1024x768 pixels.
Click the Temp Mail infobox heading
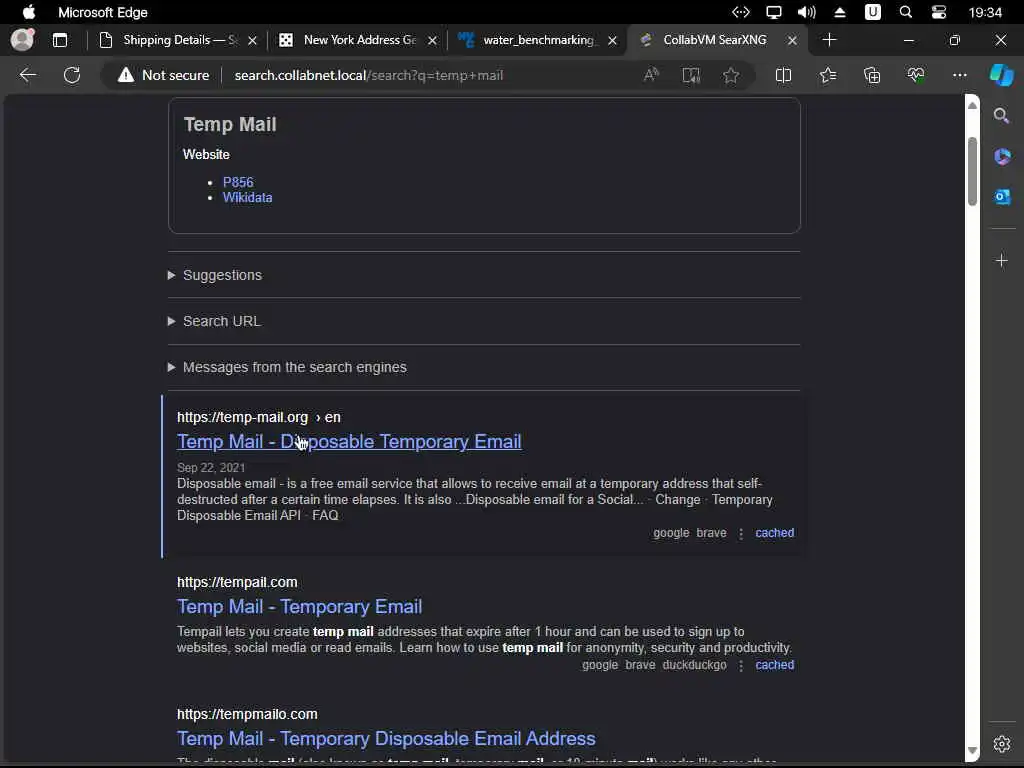point(230,124)
